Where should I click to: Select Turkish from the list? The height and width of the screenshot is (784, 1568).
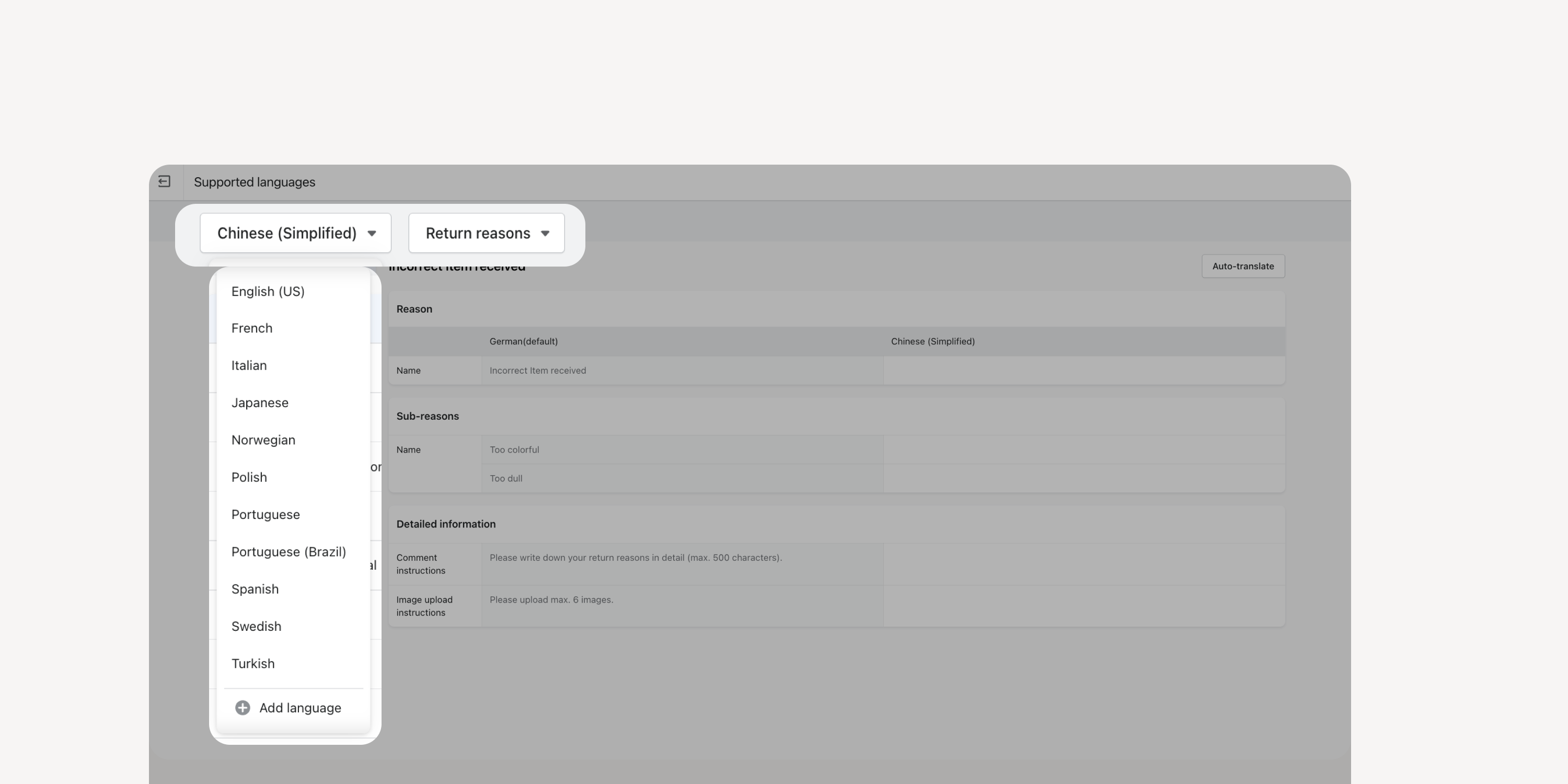point(293,663)
